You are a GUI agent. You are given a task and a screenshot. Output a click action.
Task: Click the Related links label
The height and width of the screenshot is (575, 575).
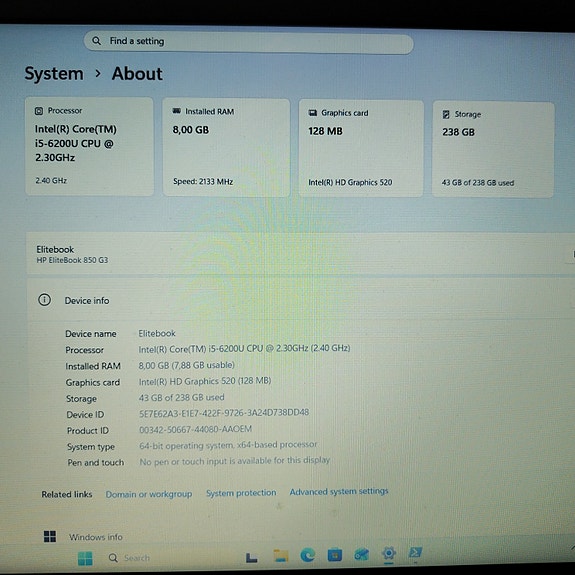coord(67,494)
